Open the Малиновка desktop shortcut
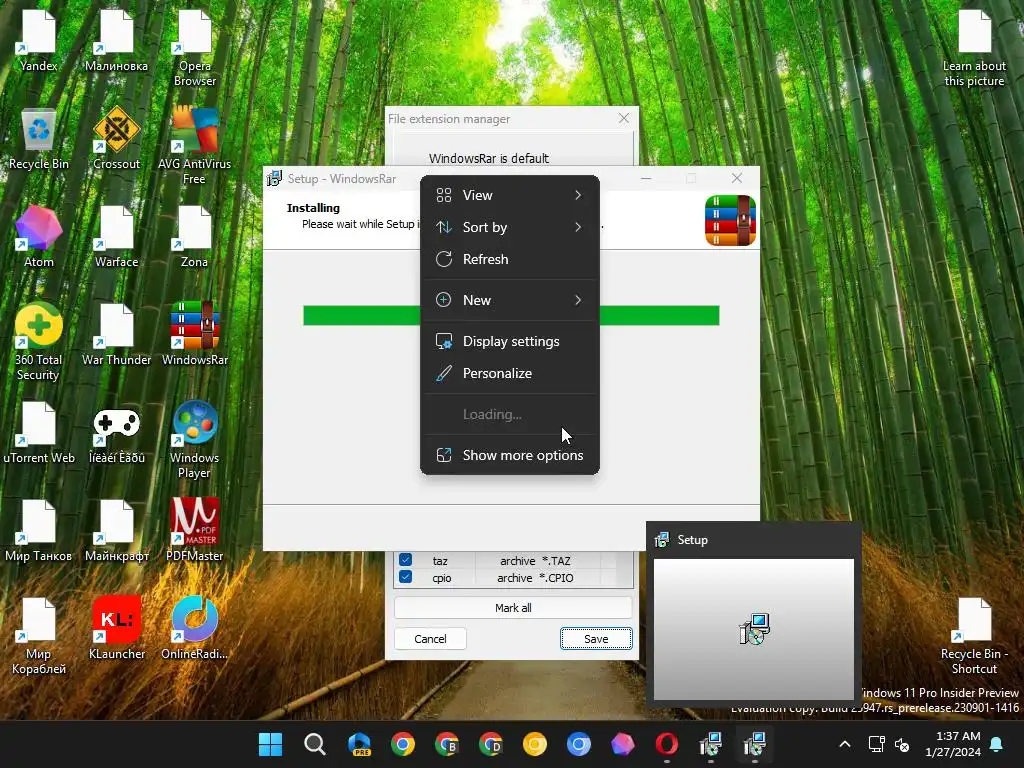The image size is (1024, 768). pos(116,40)
